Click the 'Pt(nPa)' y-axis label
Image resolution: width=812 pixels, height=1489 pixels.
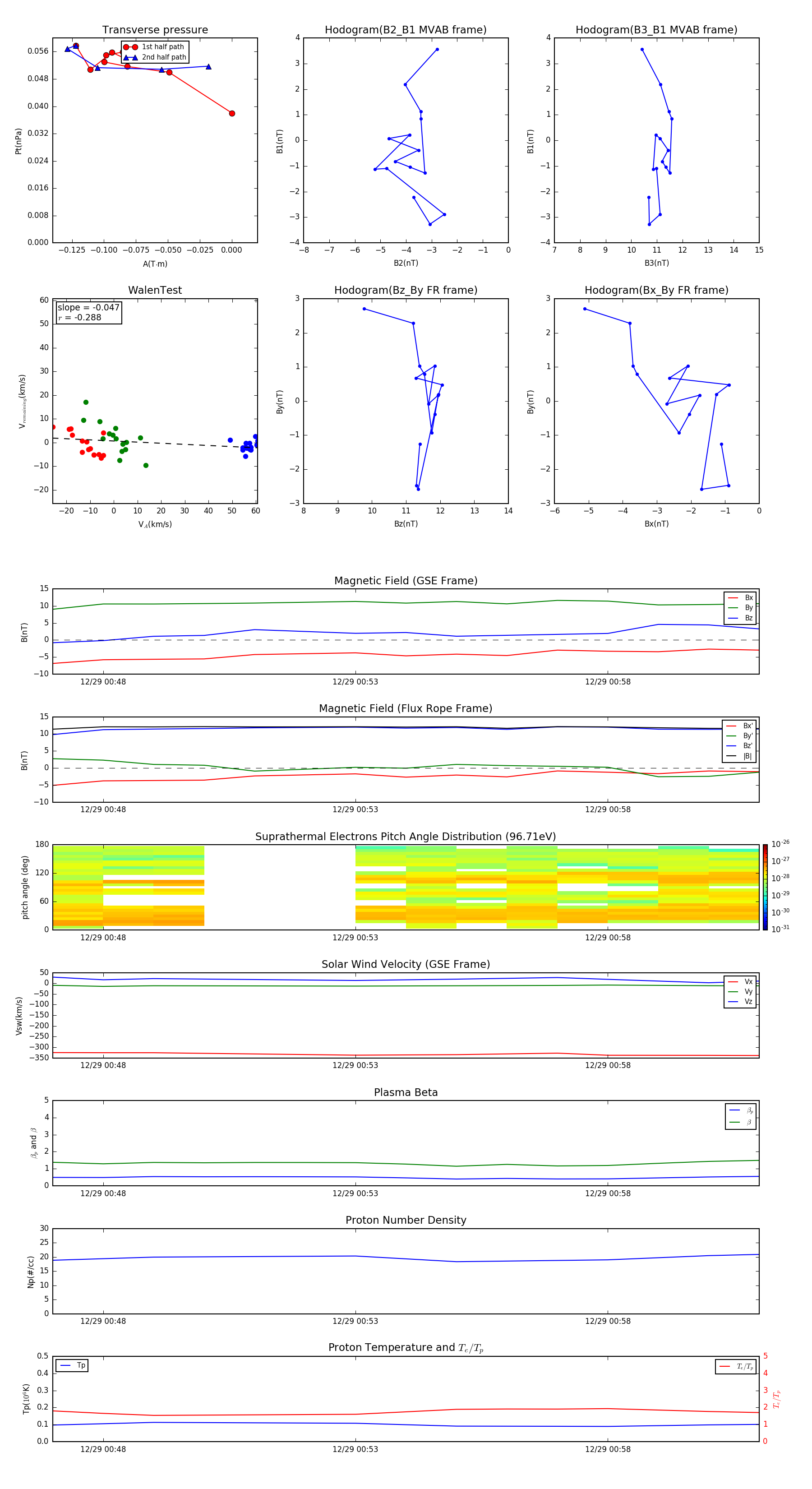coord(18,141)
